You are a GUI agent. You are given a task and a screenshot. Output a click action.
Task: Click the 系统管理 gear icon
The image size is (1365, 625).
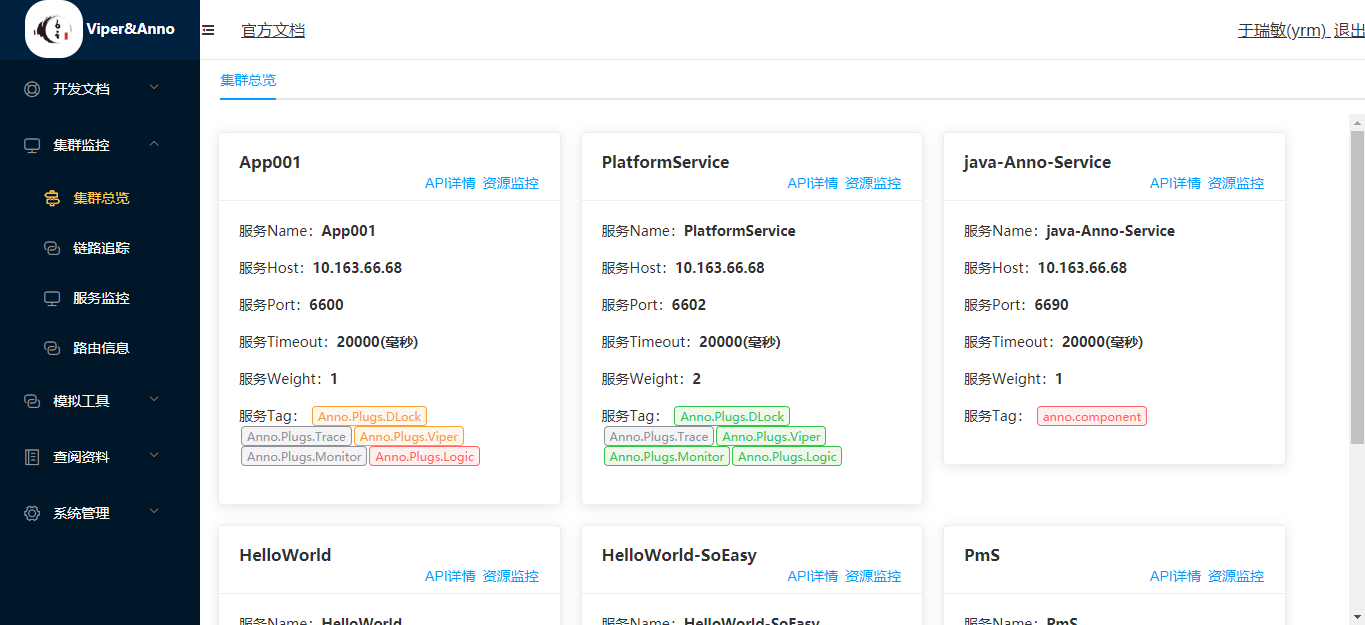[32, 513]
